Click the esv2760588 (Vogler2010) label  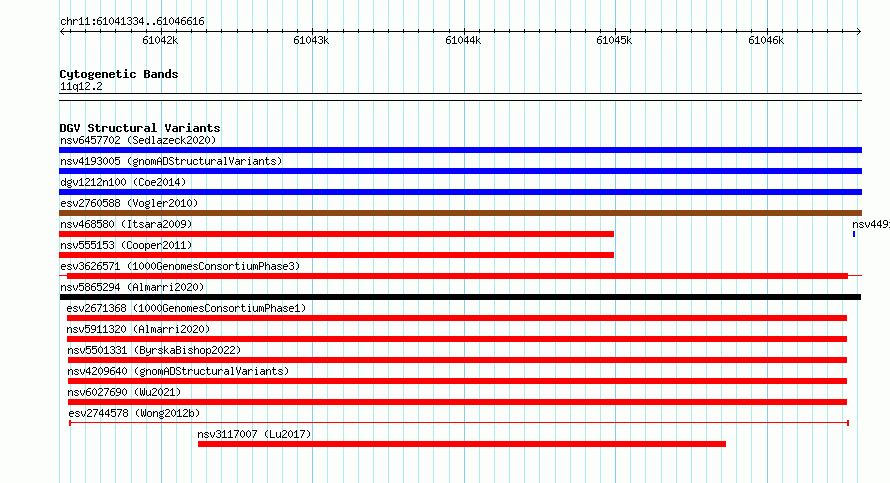coord(129,203)
